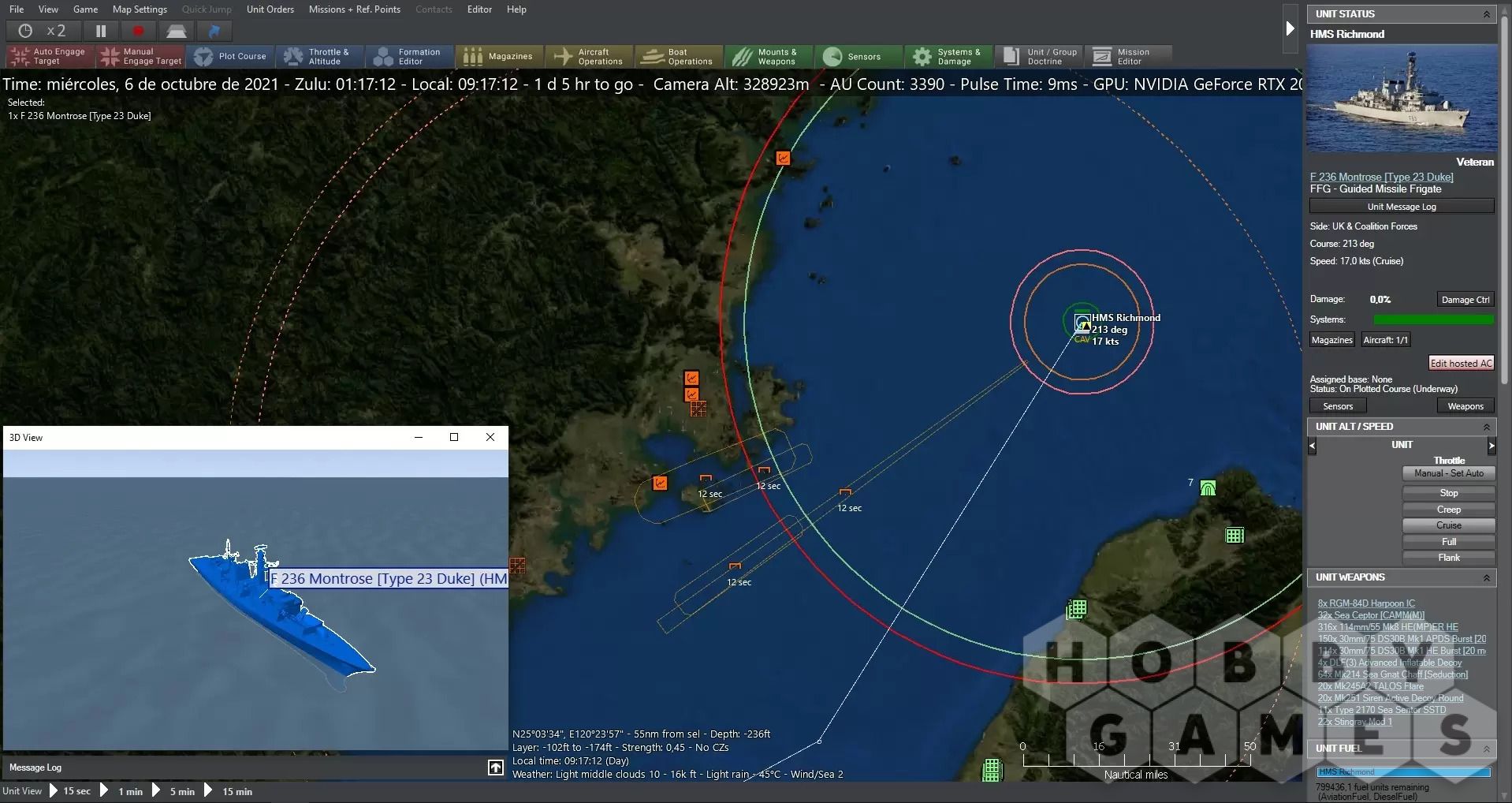Click the gray trapezoid toolbar icon

(x=176, y=31)
